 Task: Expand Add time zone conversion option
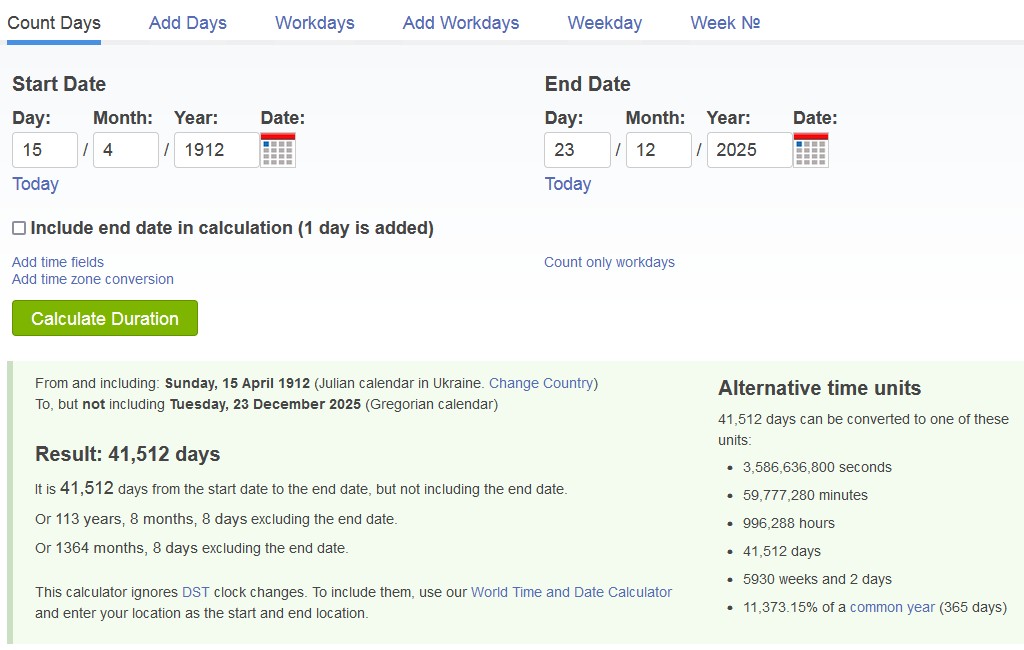[x=93, y=279]
